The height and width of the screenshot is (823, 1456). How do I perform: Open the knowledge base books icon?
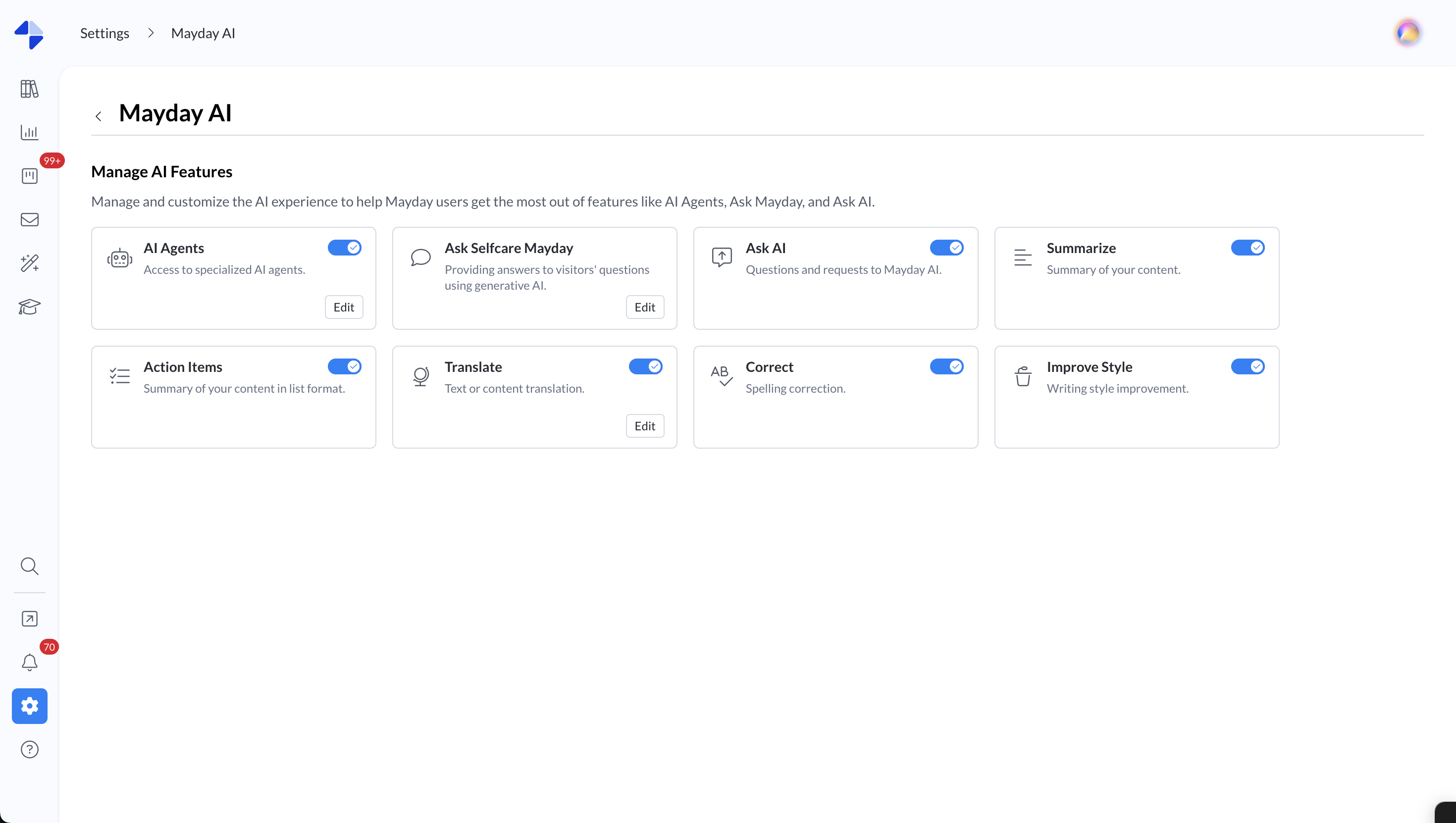click(29, 89)
